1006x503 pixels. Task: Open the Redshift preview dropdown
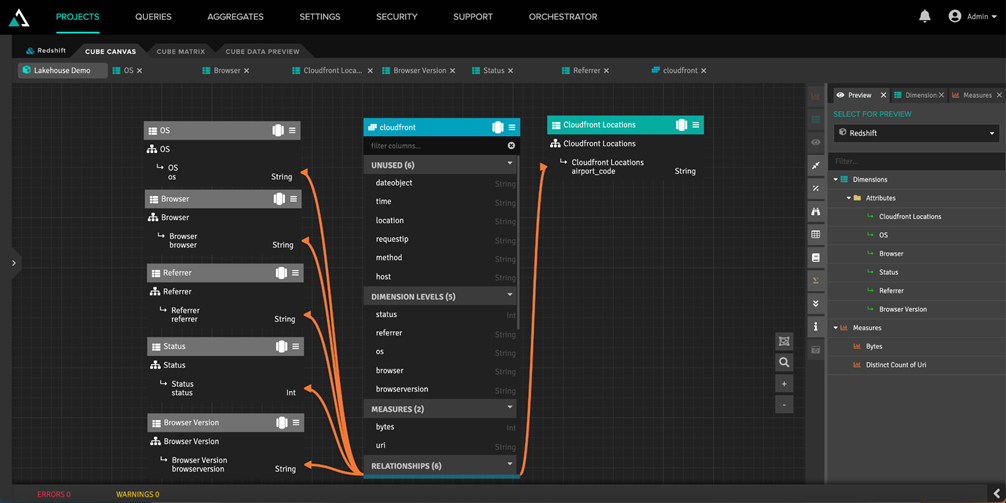[916, 133]
